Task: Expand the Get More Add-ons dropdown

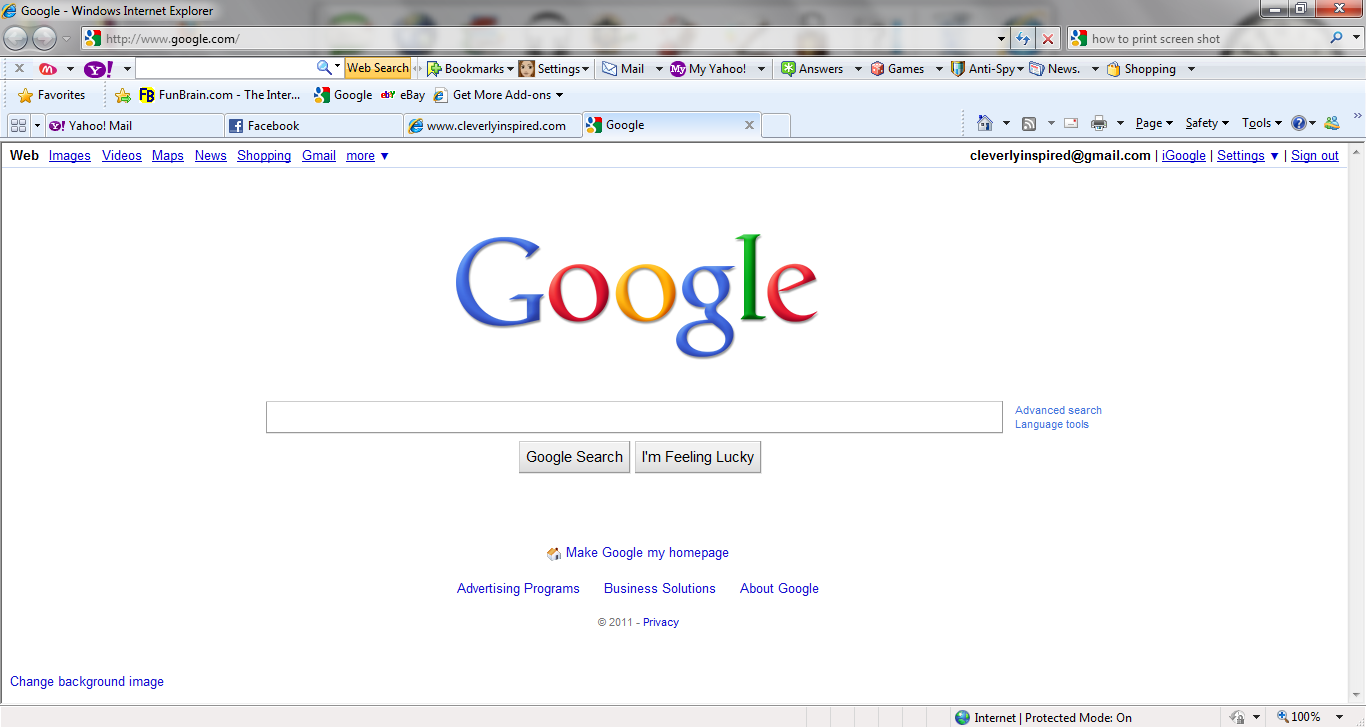Action: [x=559, y=96]
